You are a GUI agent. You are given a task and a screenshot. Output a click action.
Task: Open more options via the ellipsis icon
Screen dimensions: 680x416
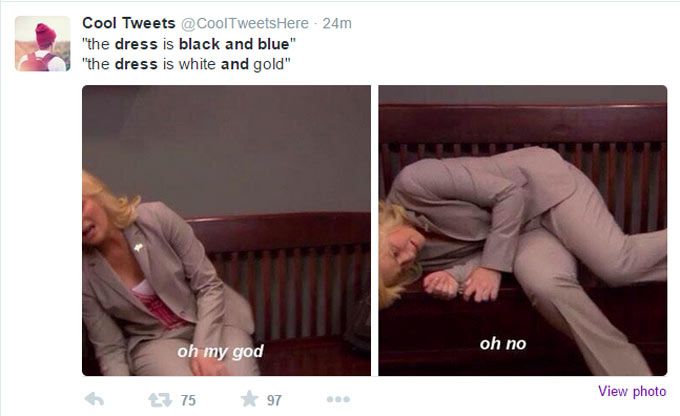click(x=338, y=399)
